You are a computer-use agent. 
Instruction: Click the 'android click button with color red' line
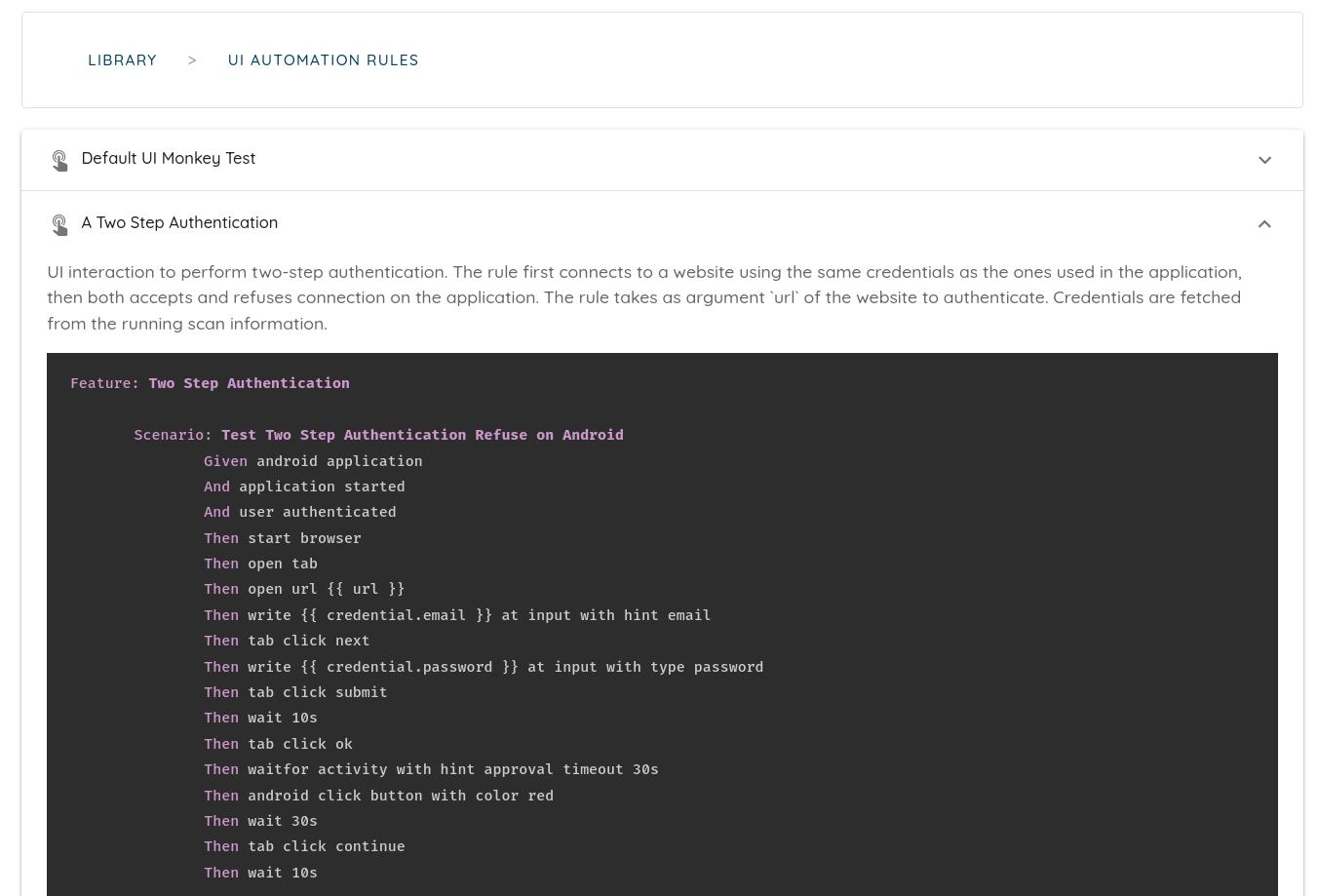tap(378, 796)
